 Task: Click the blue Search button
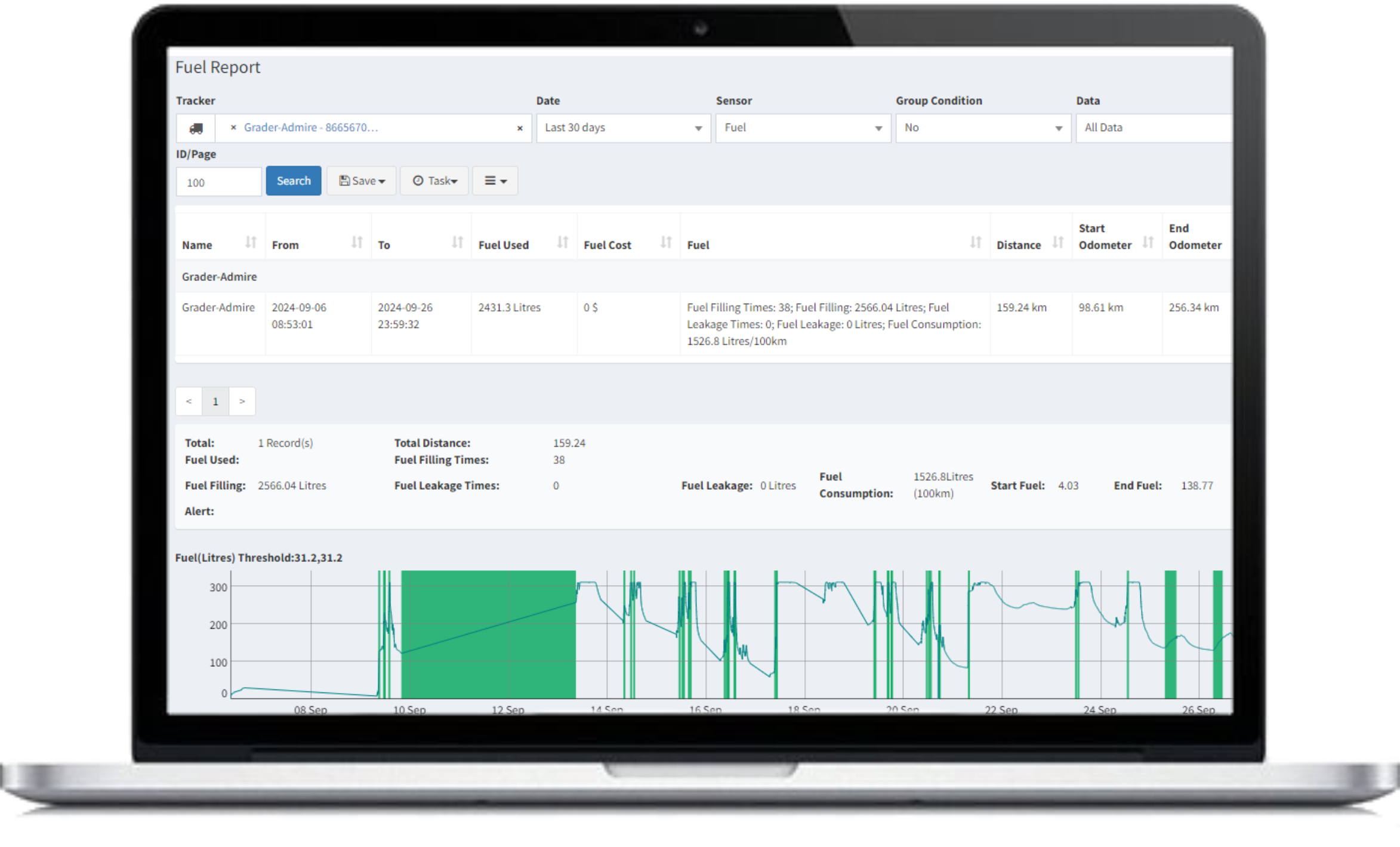coord(293,181)
